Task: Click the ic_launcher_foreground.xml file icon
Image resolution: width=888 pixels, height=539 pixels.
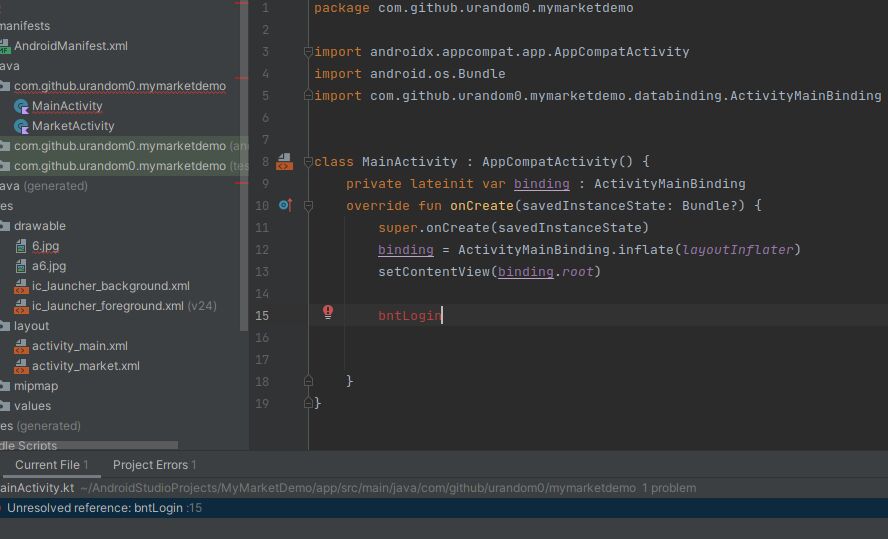Action: click(21, 306)
